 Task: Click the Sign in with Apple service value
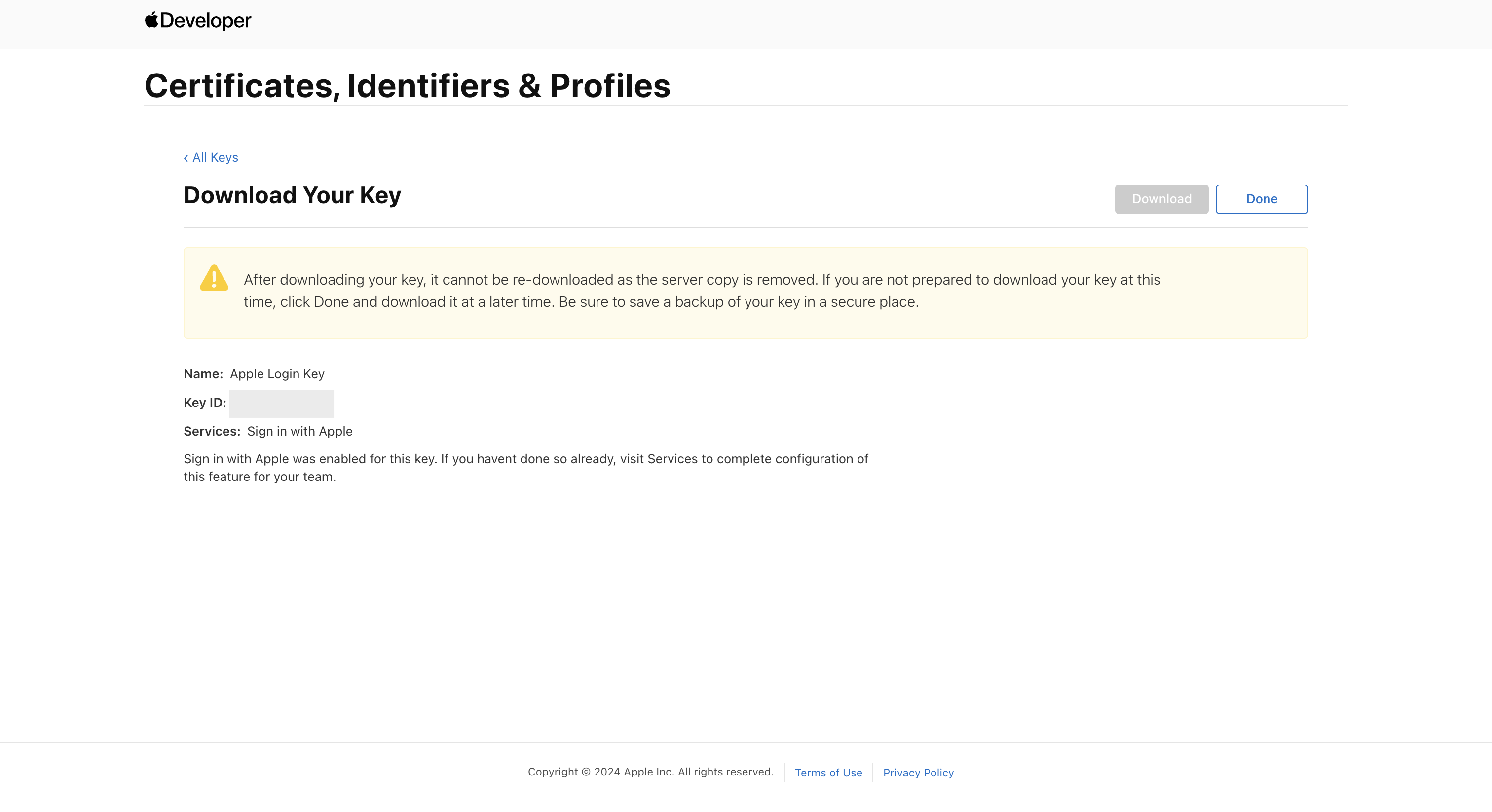click(299, 432)
